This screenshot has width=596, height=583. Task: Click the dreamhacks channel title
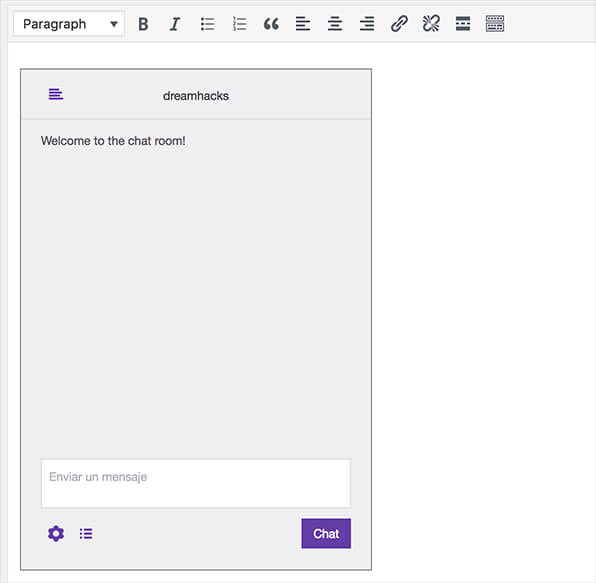click(196, 96)
